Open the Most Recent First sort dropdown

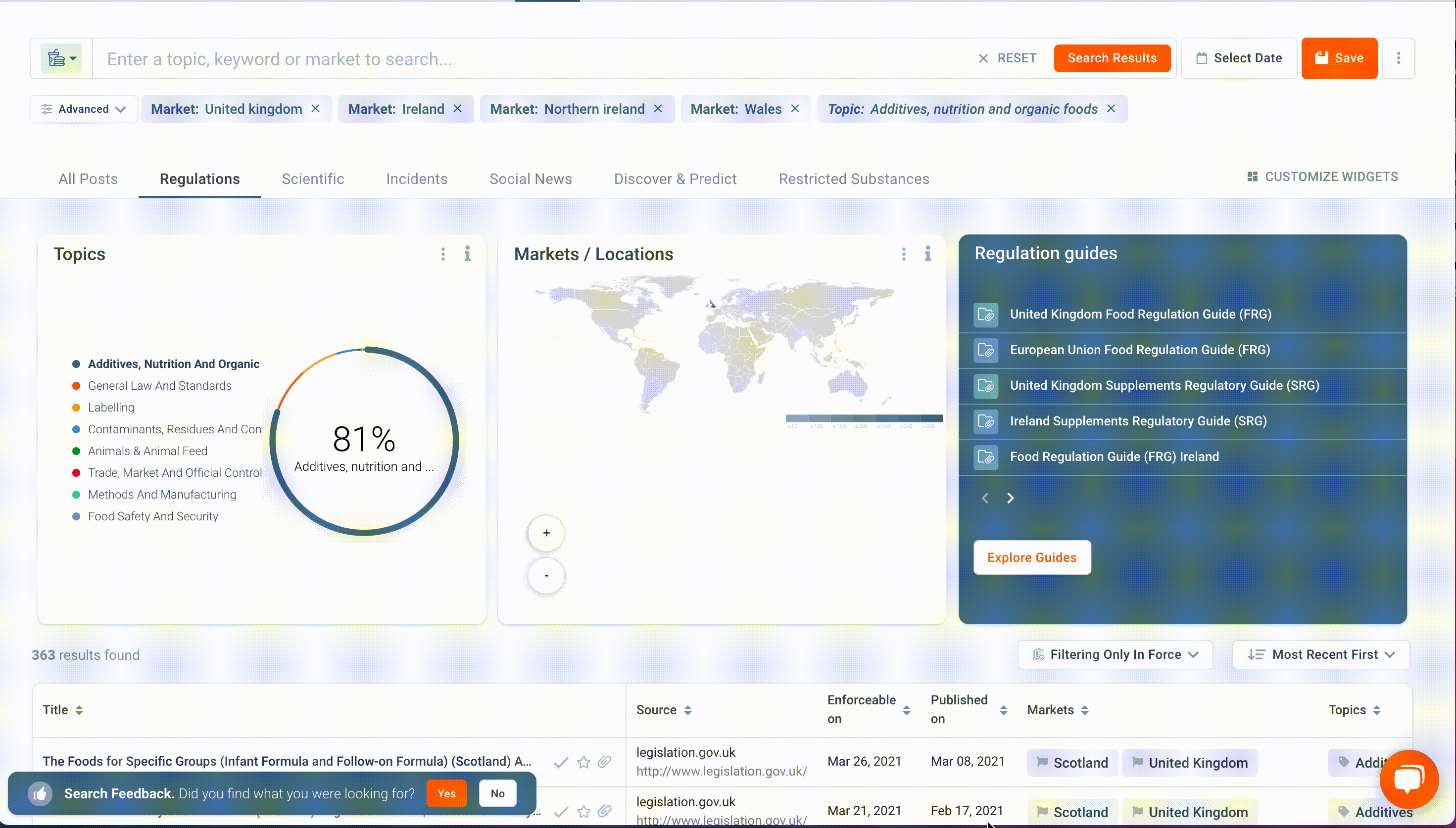pyautogui.click(x=1320, y=654)
